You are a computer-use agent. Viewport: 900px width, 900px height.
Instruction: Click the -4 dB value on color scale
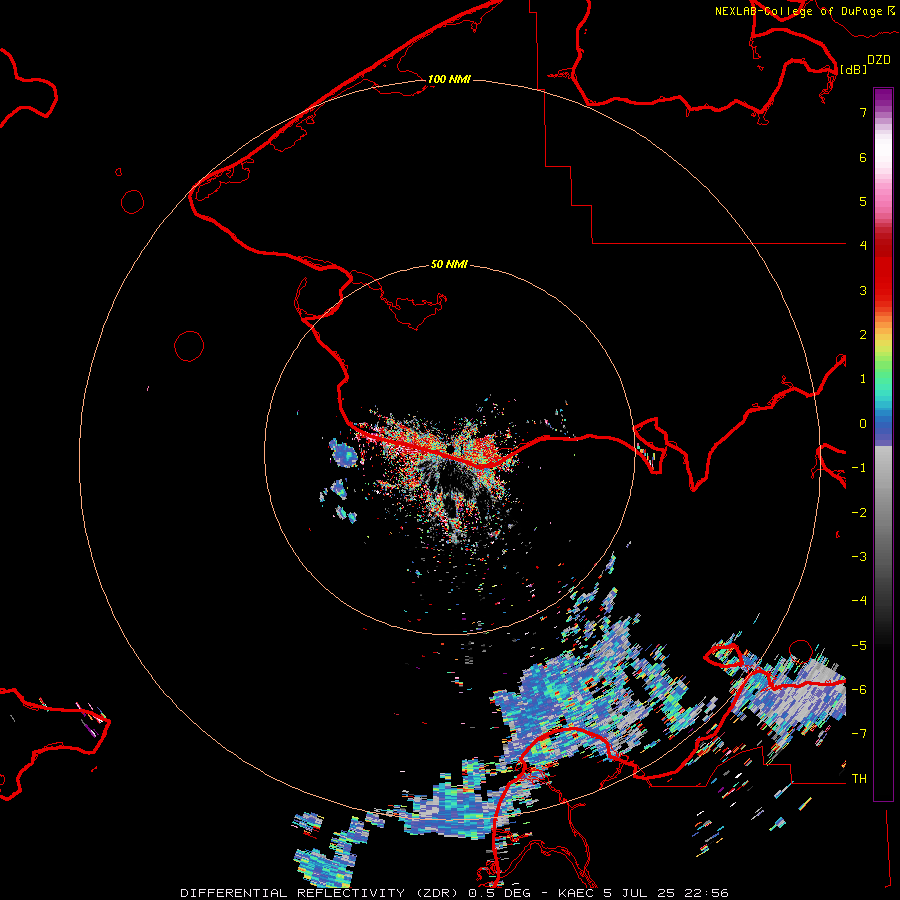point(859,601)
